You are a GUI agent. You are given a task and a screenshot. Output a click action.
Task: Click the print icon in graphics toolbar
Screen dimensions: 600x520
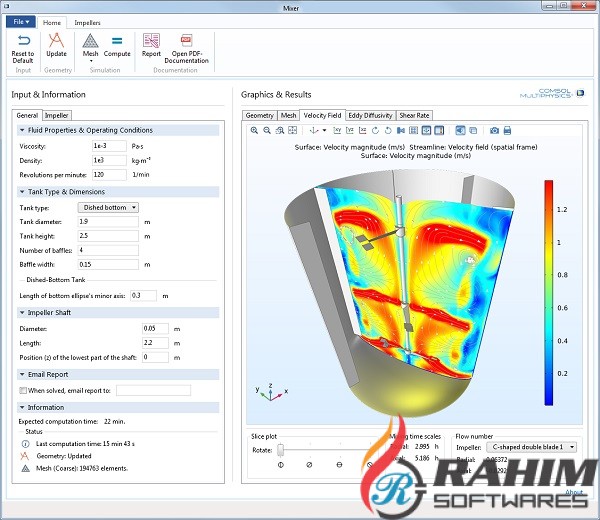[x=507, y=130]
